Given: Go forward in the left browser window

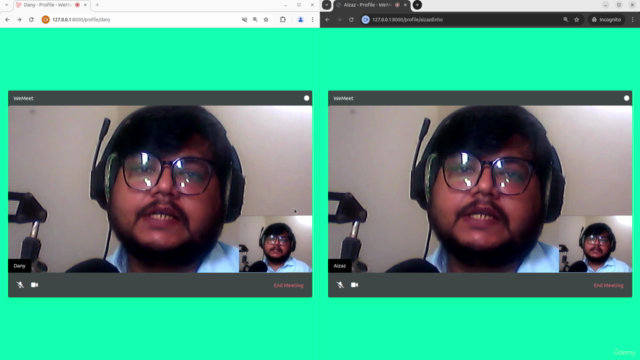Looking at the screenshot, I should click(19, 20).
